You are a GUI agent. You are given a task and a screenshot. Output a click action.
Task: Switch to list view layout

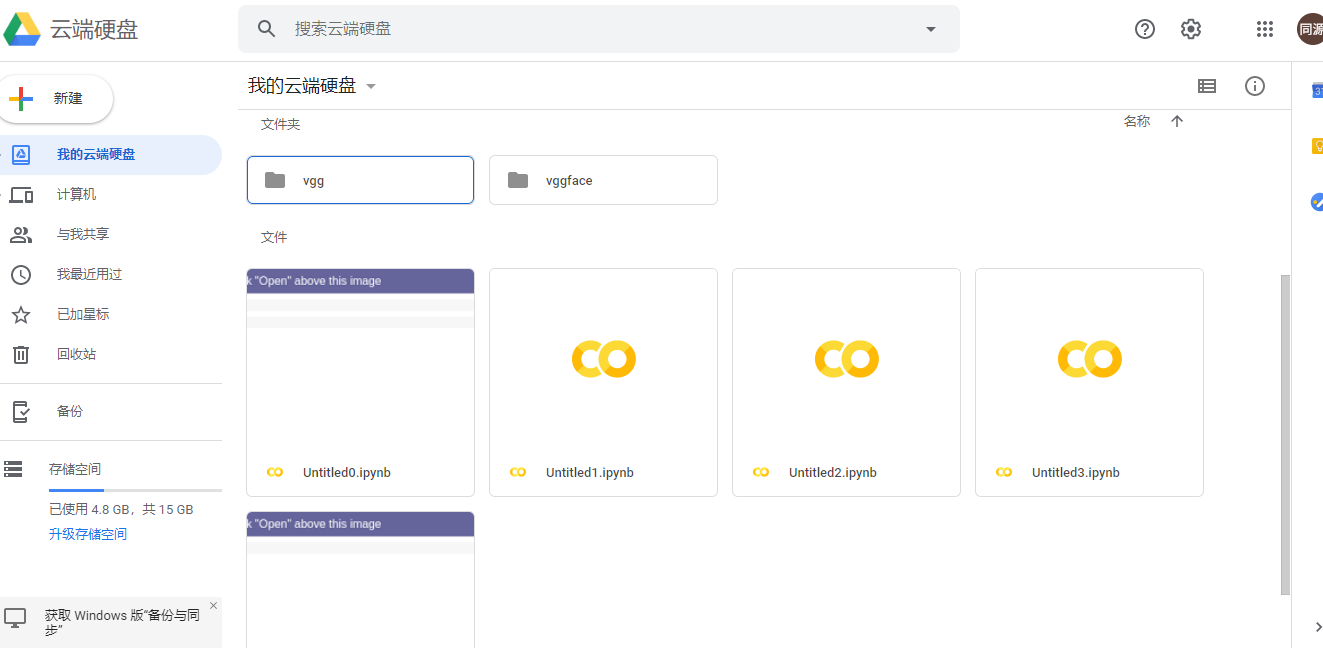(1207, 86)
